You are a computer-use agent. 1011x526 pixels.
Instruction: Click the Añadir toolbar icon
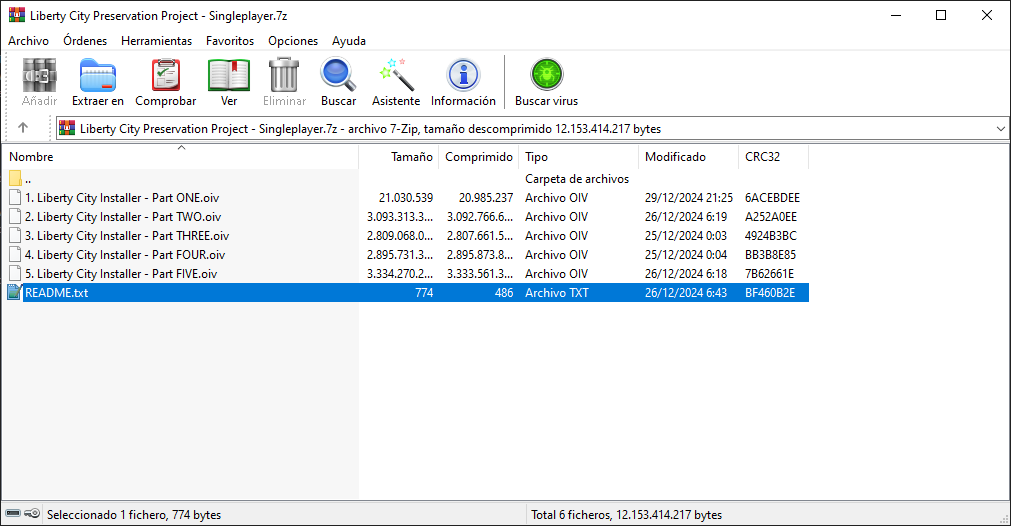(x=39, y=75)
